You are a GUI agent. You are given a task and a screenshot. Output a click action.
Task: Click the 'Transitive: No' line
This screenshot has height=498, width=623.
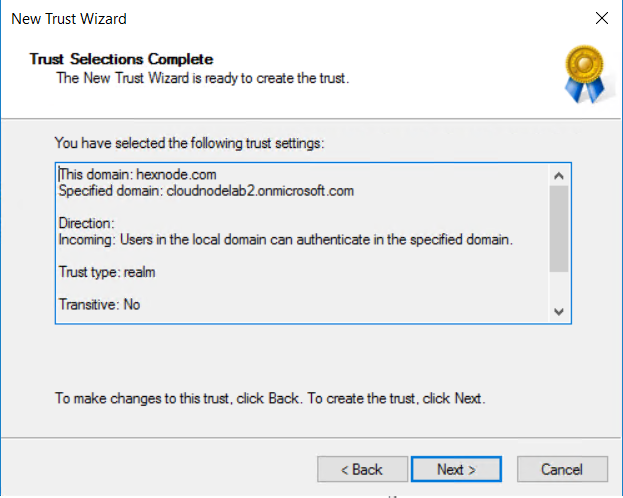(99, 304)
